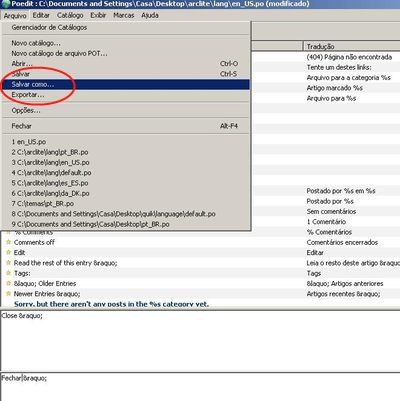Open Opções... from the menu
This screenshot has height=401, width=400.
click(x=126, y=110)
